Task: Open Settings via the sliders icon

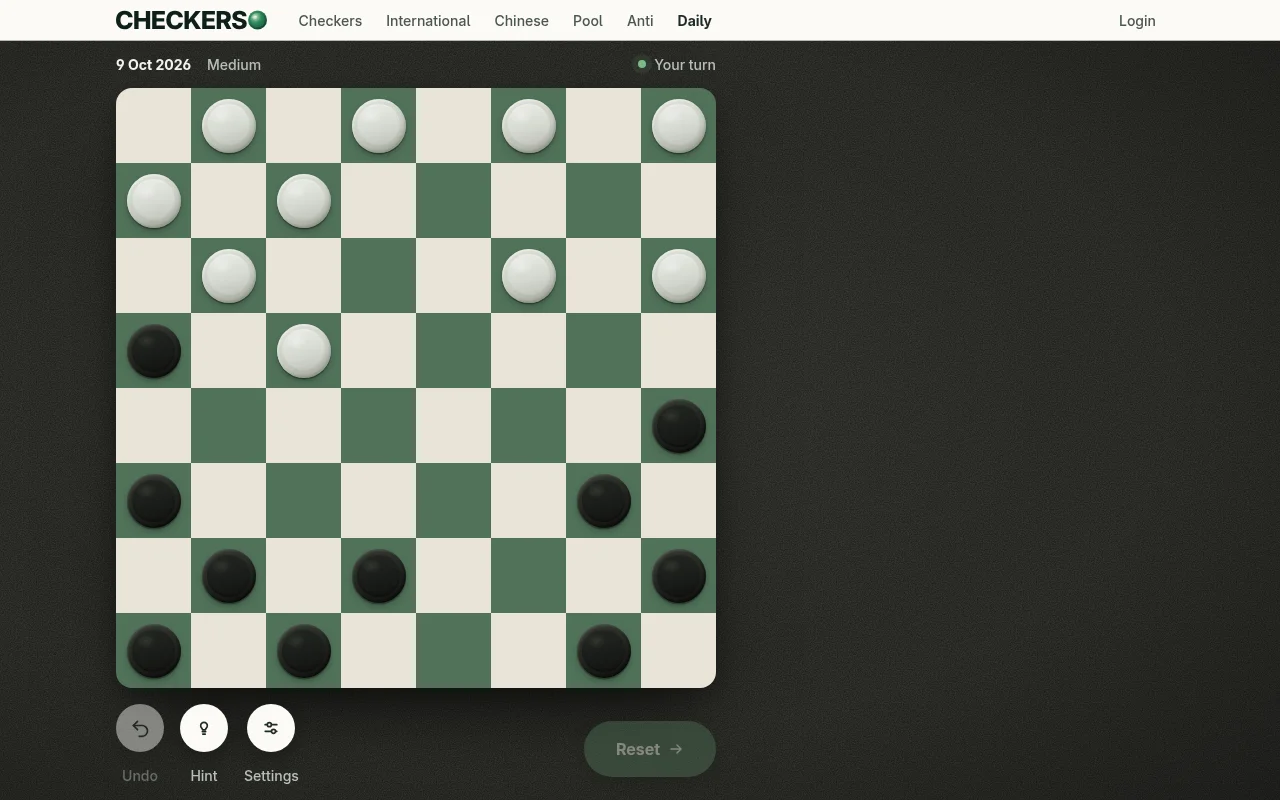Action: tap(271, 728)
